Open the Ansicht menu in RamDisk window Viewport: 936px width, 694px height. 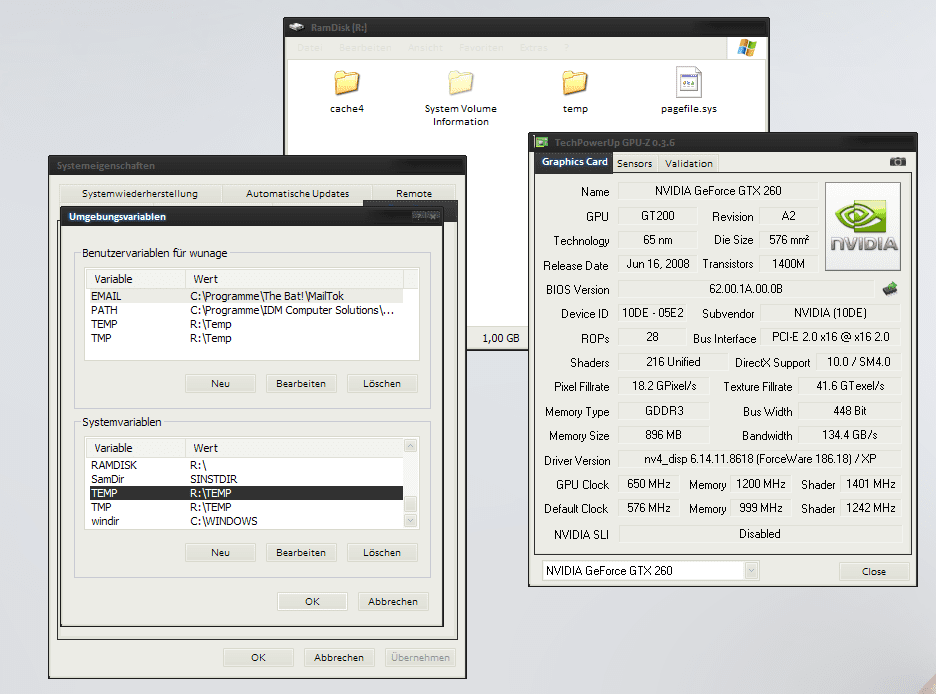(x=425, y=47)
